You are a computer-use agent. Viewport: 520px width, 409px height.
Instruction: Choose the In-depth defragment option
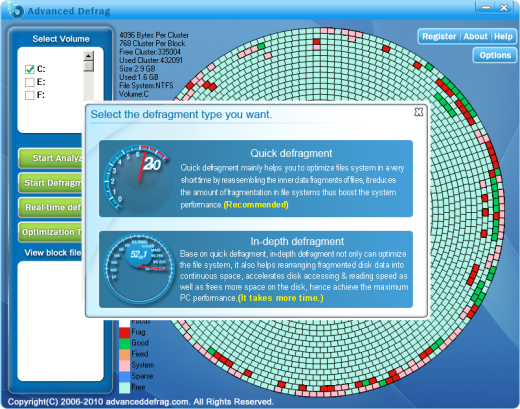256,269
